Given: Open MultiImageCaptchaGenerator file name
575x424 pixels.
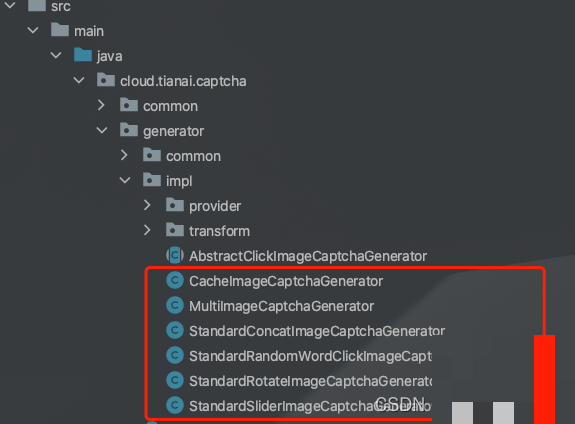Looking at the screenshot, I should pos(281,306).
